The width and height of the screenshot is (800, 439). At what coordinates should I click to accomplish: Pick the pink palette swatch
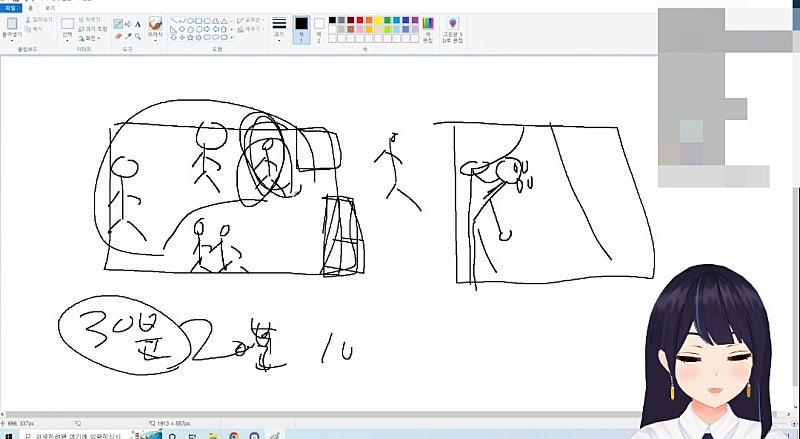click(360, 29)
